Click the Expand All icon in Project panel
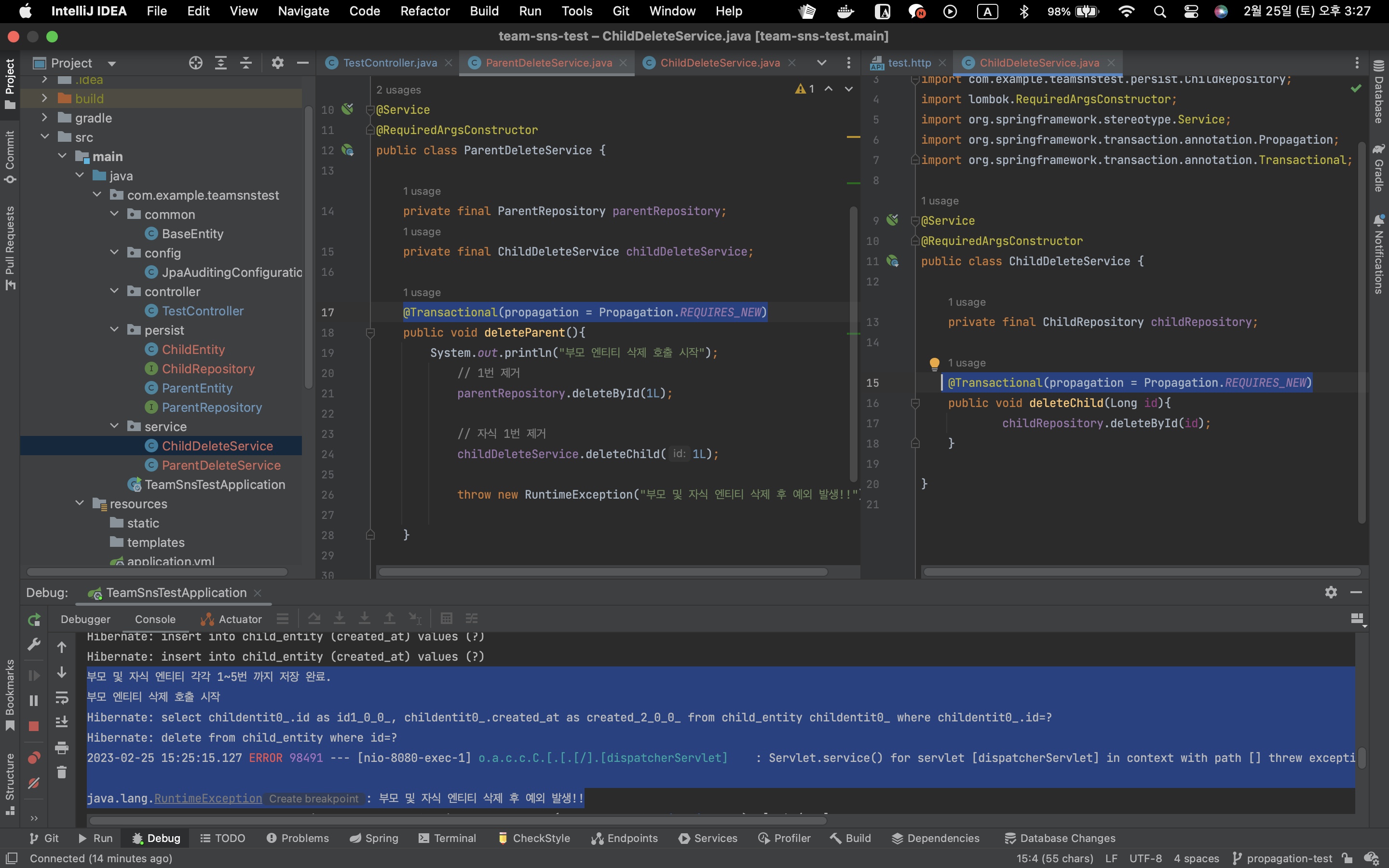Viewport: 1389px width, 868px height. coord(221,63)
